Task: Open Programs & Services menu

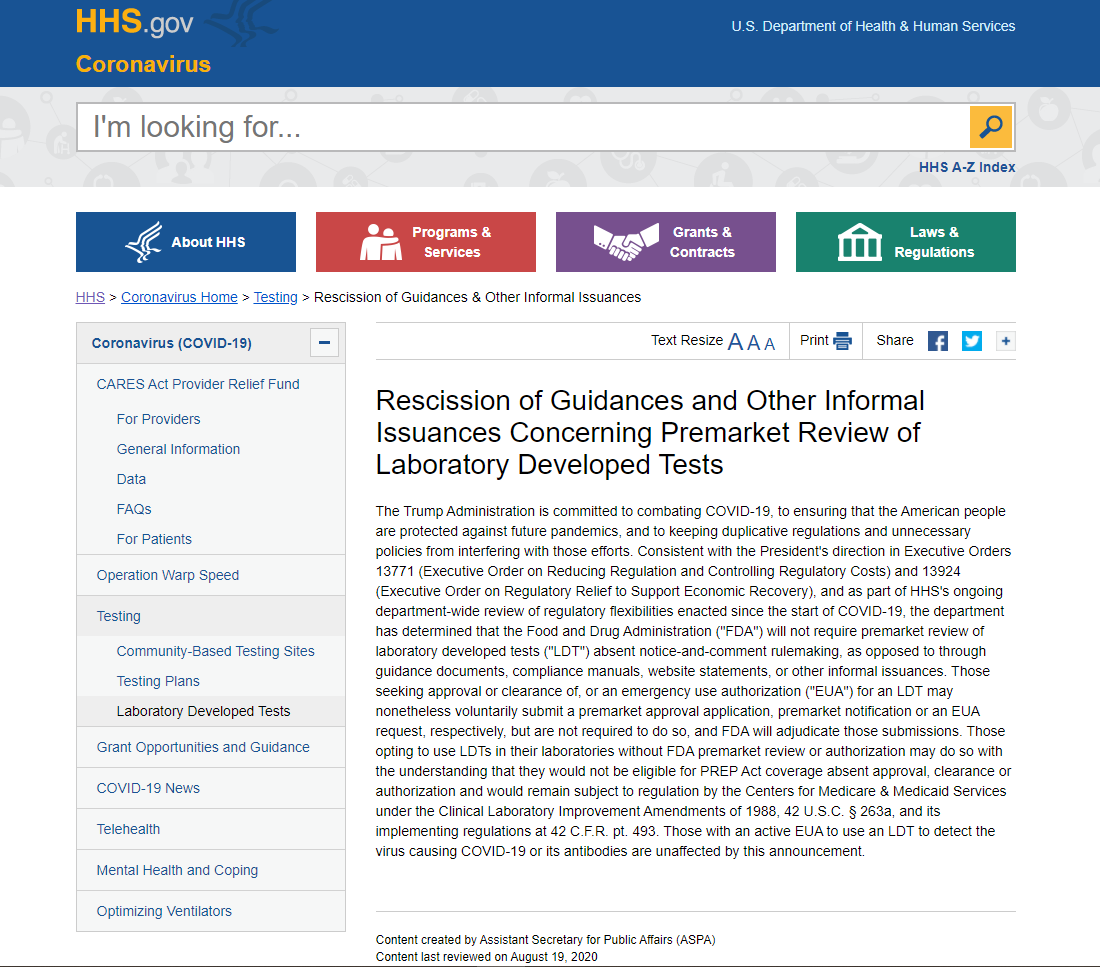Action: pos(426,242)
